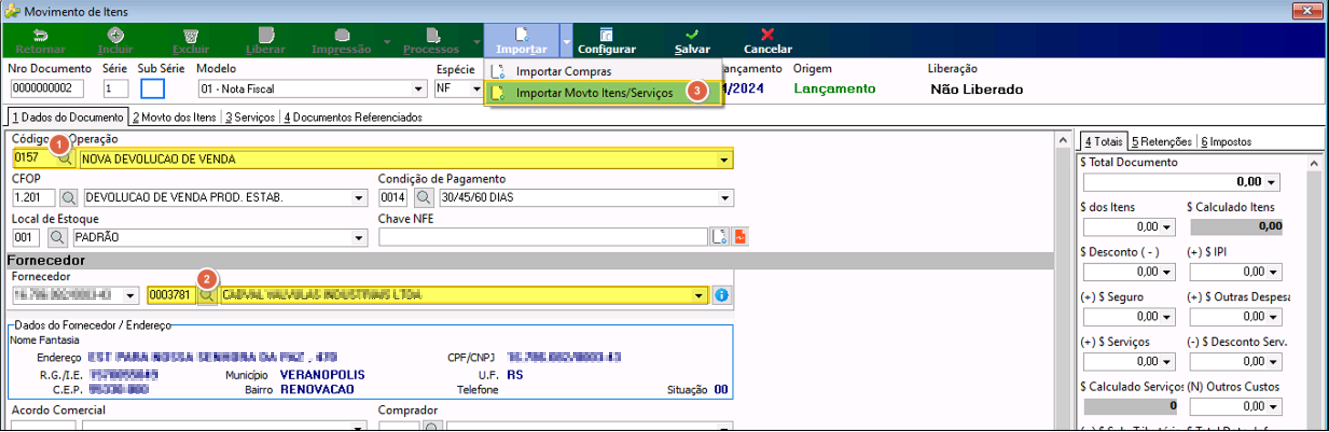Click the blue Fornecedor info icon

coord(722,295)
